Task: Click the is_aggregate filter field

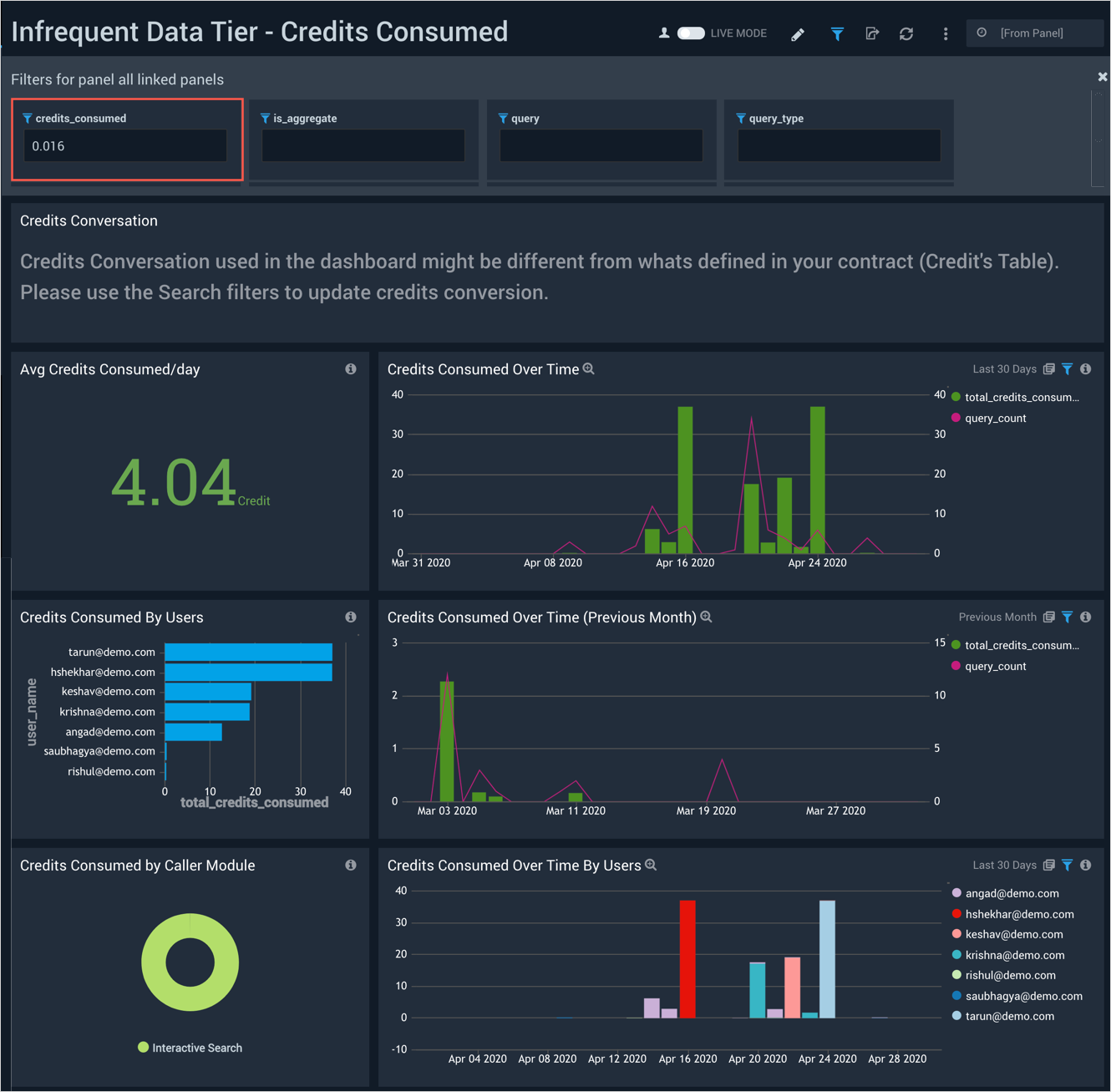Action: click(x=363, y=146)
